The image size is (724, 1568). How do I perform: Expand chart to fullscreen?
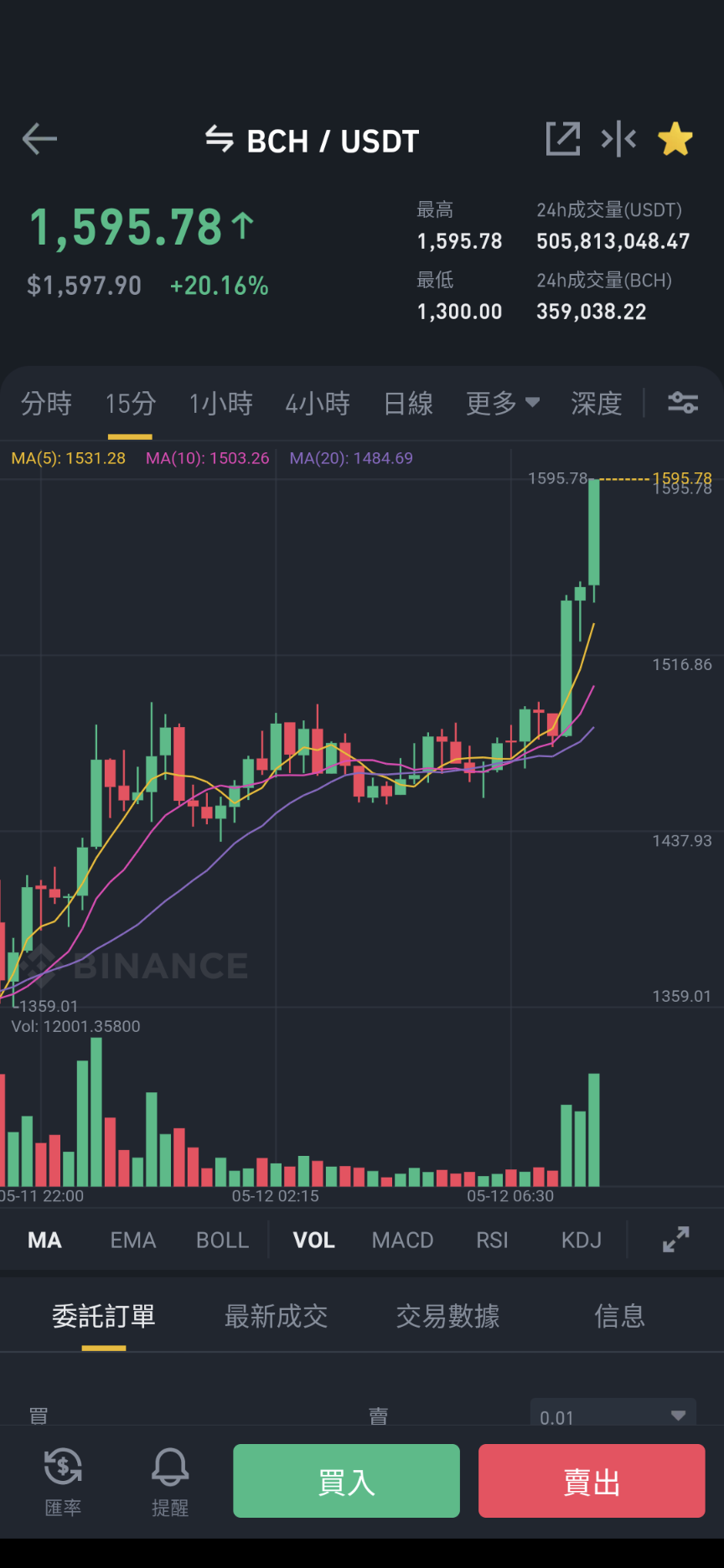click(x=676, y=1240)
